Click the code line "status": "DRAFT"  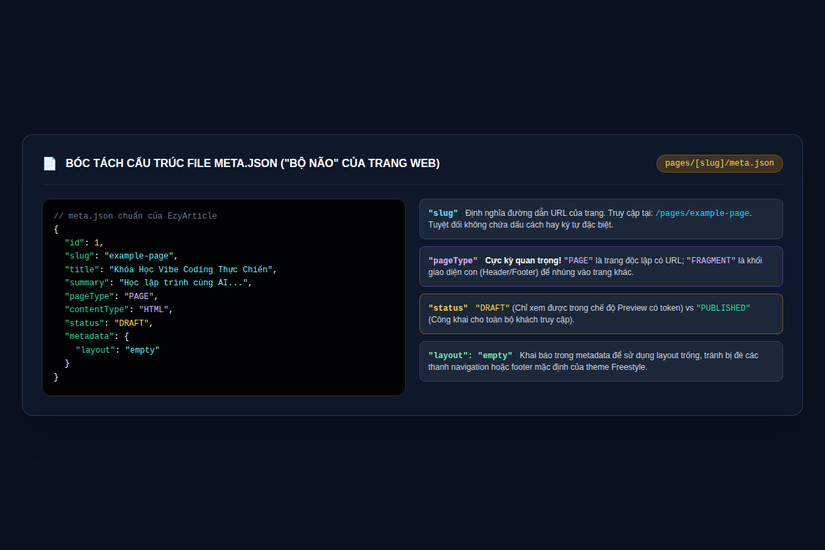108,323
